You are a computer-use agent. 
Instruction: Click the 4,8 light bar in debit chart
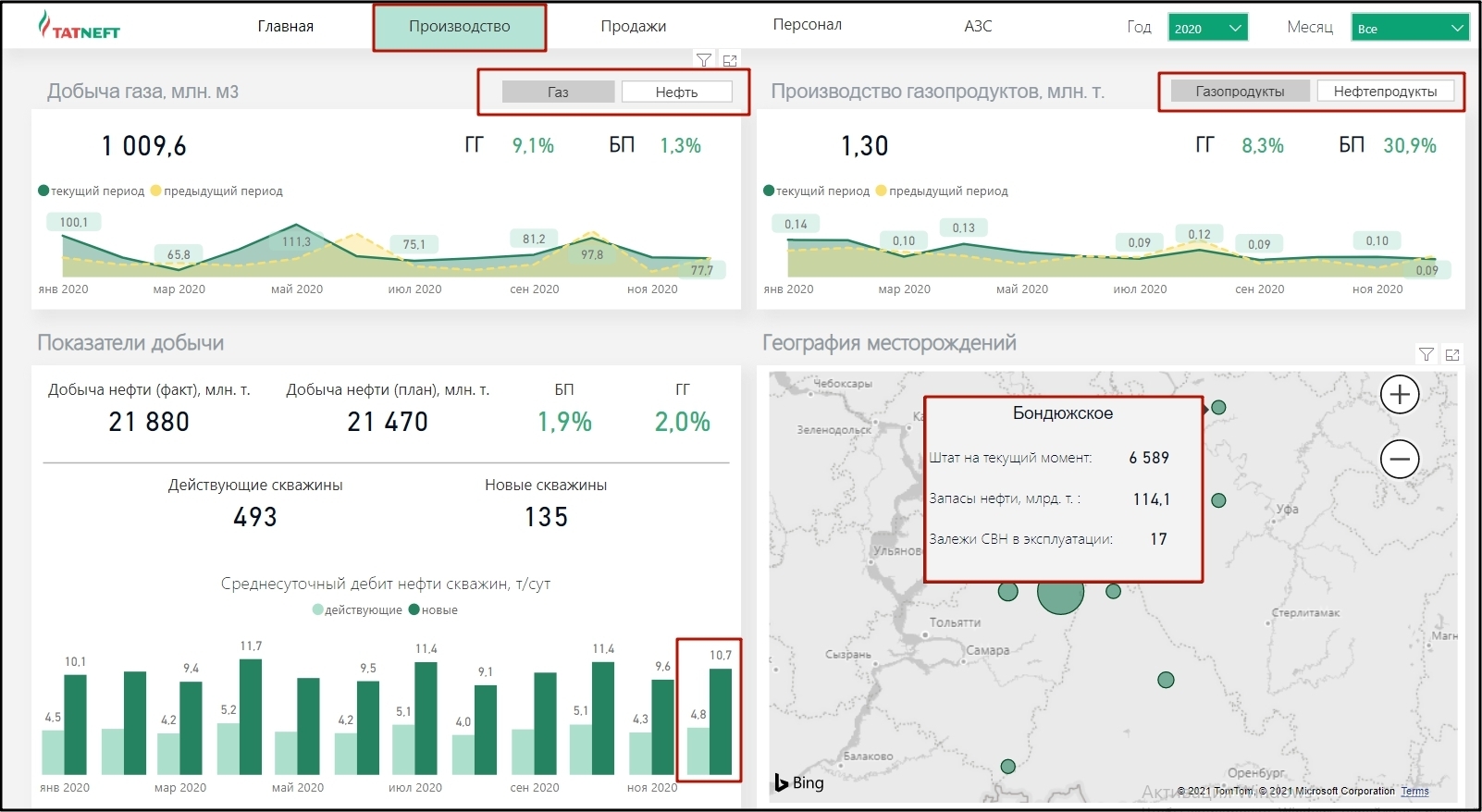pyautogui.click(x=698, y=751)
